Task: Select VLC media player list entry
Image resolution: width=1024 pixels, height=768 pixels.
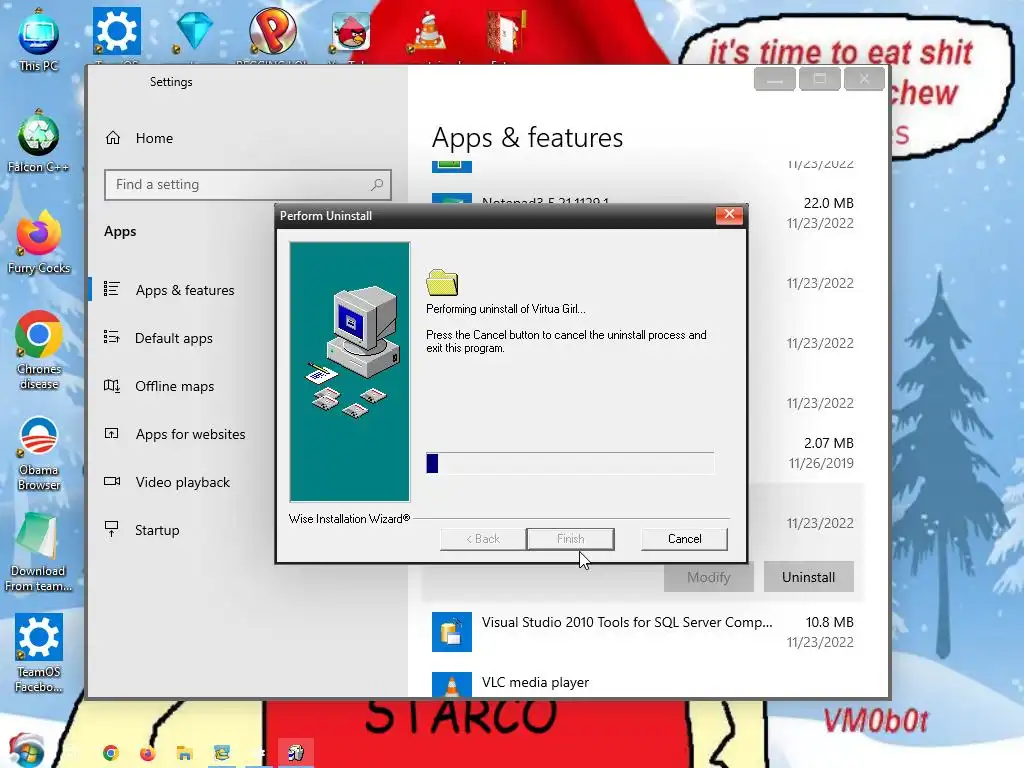Action: 643,682
